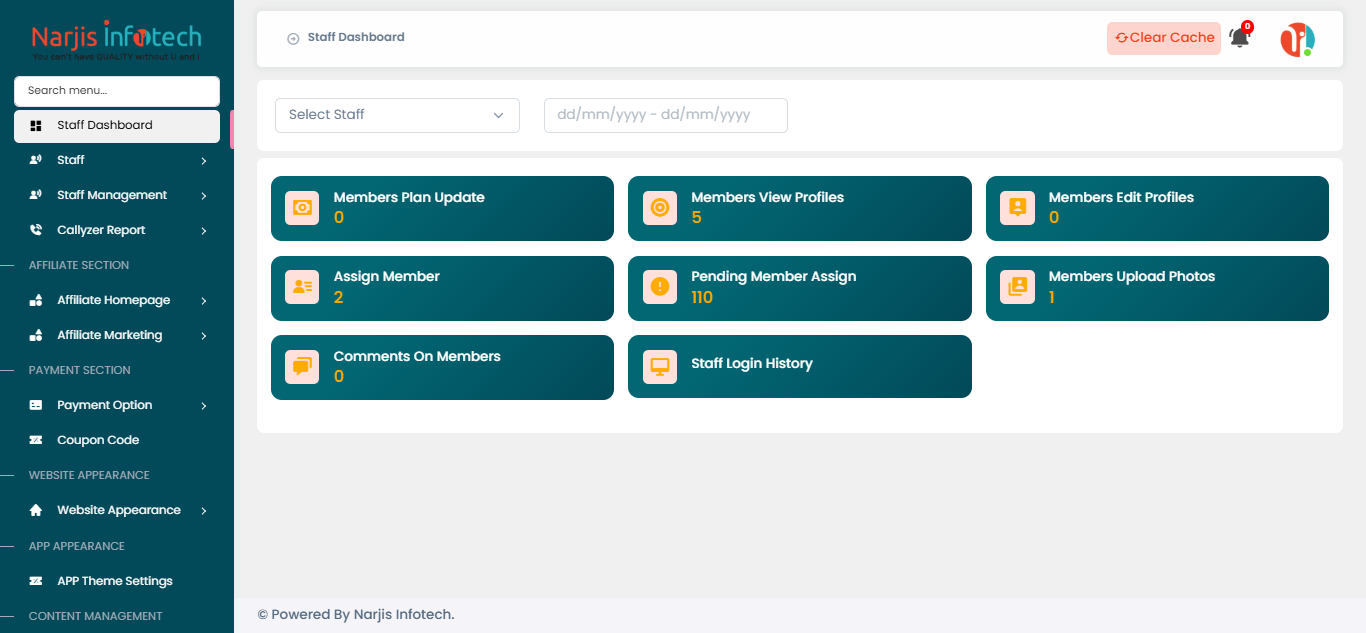Expand the Affiliate Homepage chevron
The width and height of the screenshot is (1366, 633).
click(203, 301)
